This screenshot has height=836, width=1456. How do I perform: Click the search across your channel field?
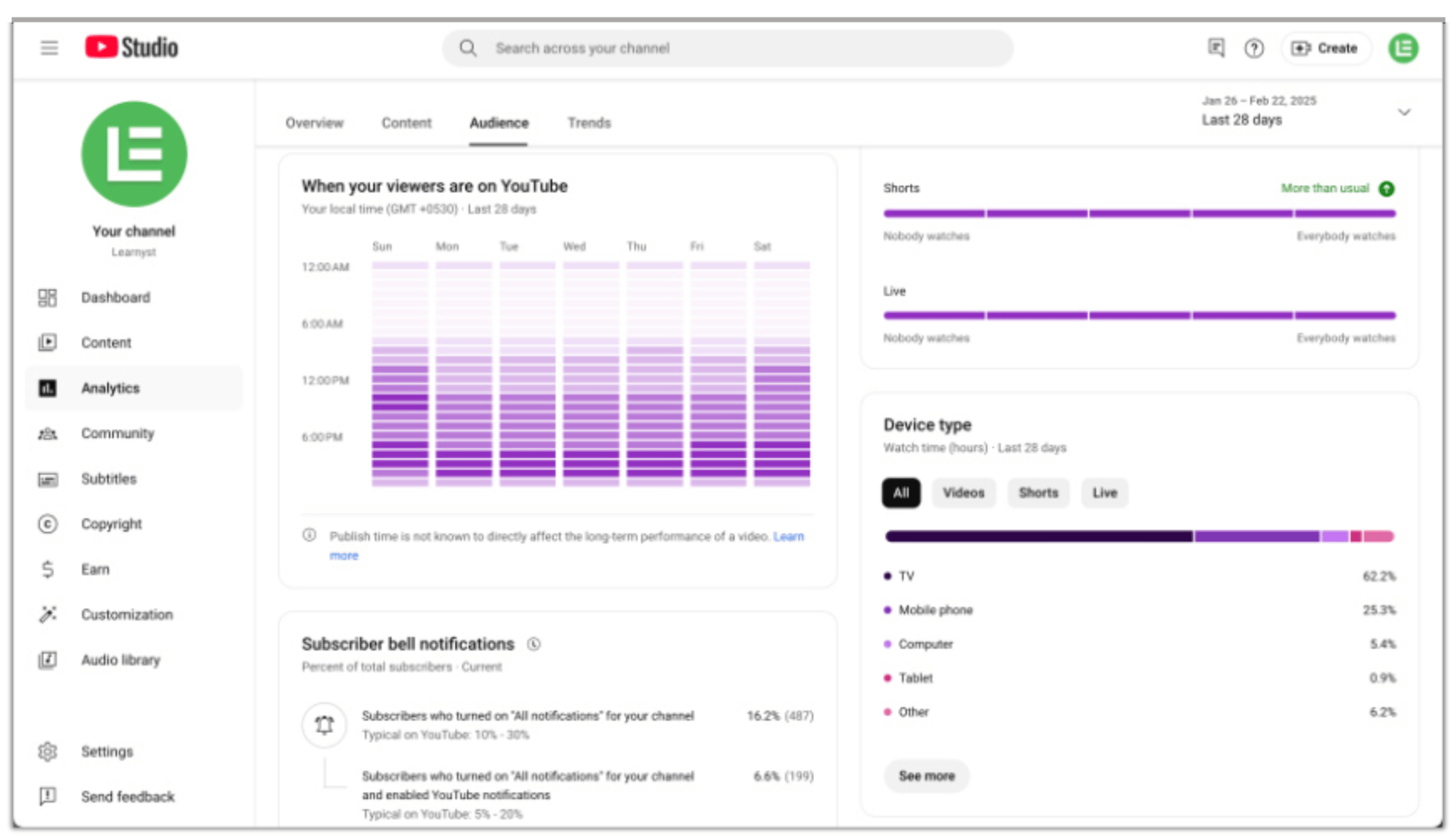[x=728, y=49]
